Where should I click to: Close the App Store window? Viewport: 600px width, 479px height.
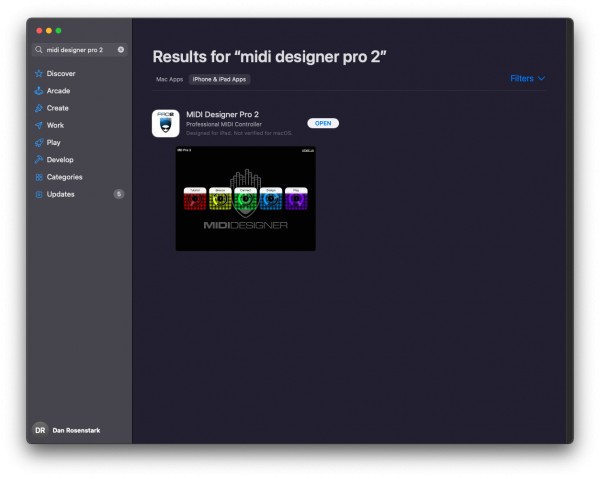pyautogui.click(x=39, y=31)
